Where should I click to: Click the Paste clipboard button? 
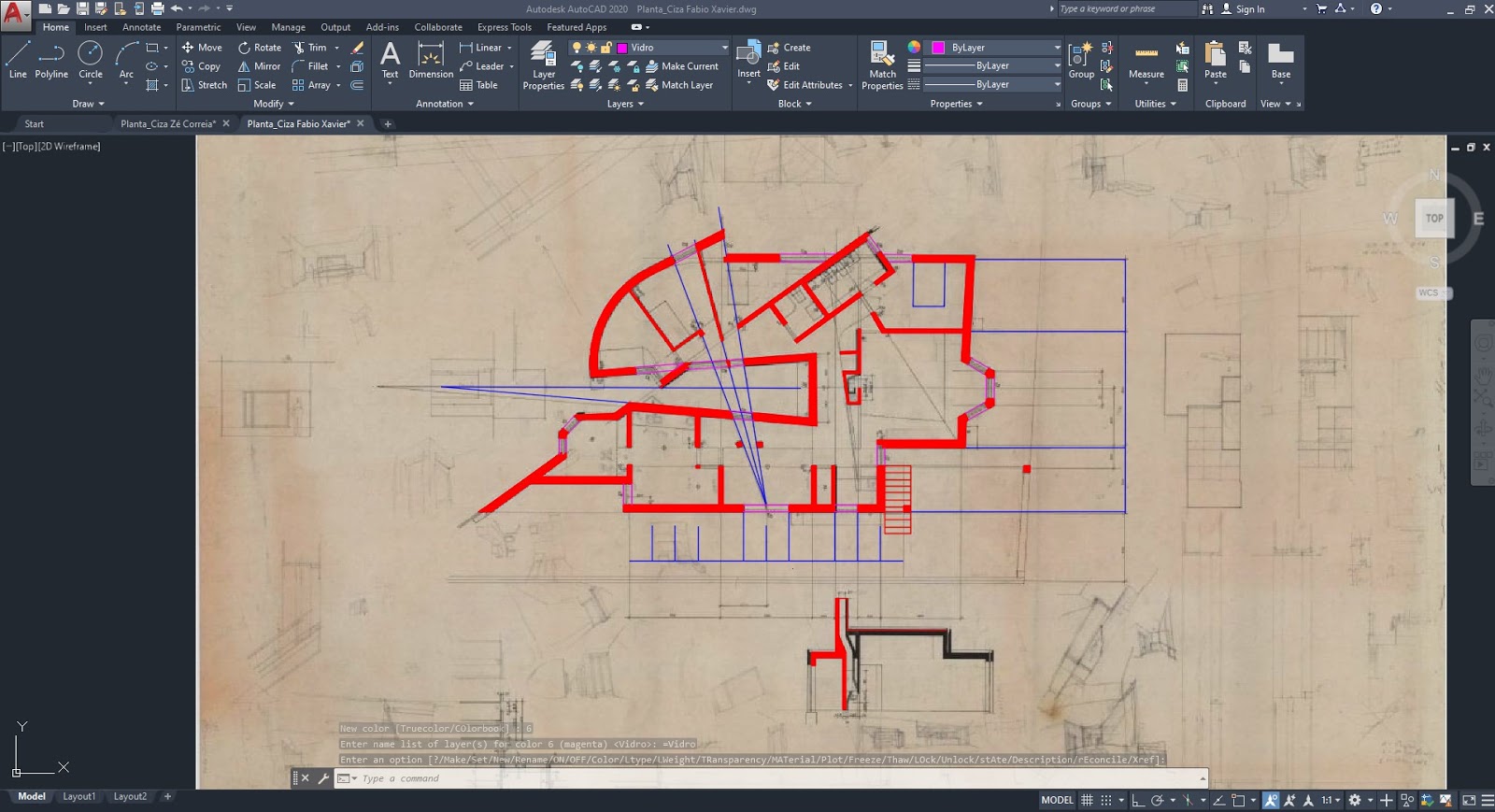(x=1216, y=62)
